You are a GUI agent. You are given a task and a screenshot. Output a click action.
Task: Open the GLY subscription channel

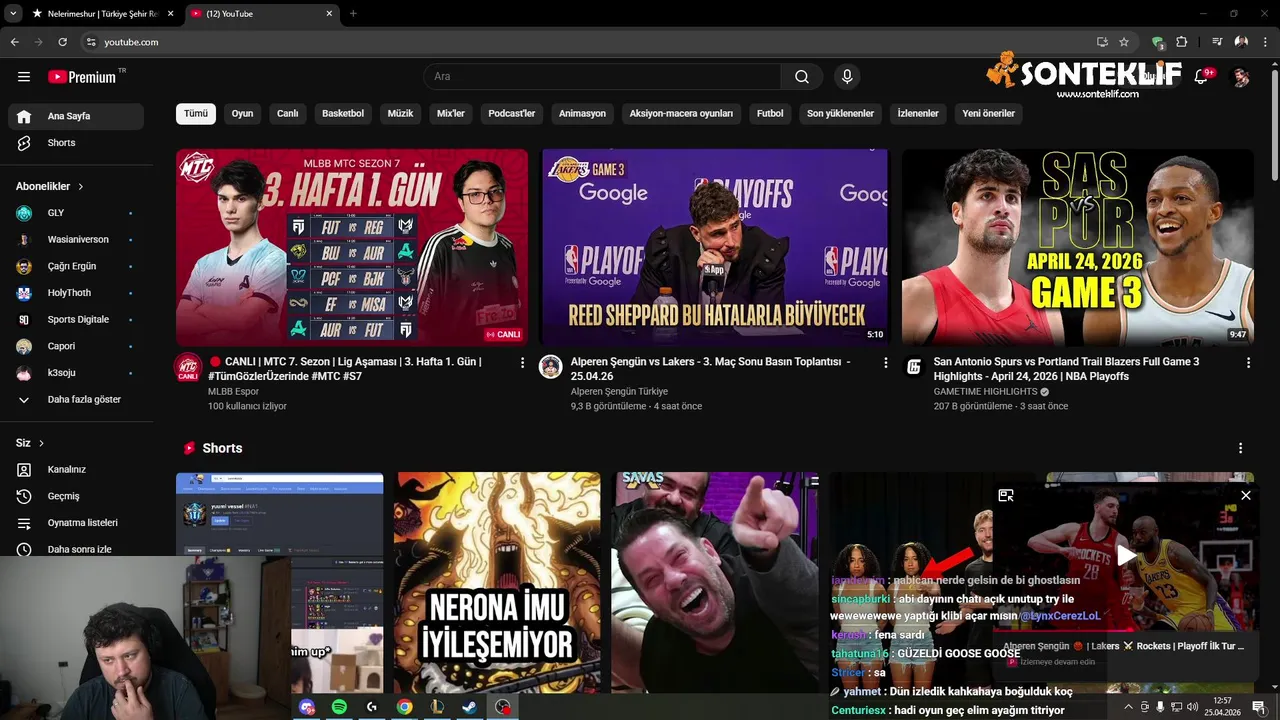tap(76, 213)
